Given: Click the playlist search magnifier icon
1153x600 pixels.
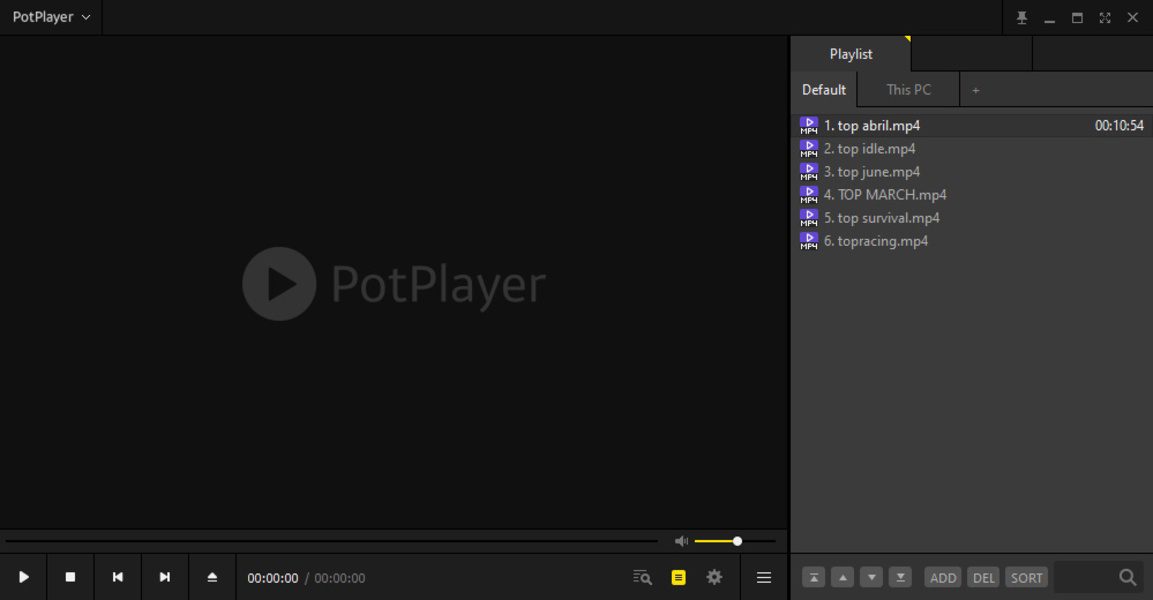Looking at the screenshot, I should coord(1127,577).
